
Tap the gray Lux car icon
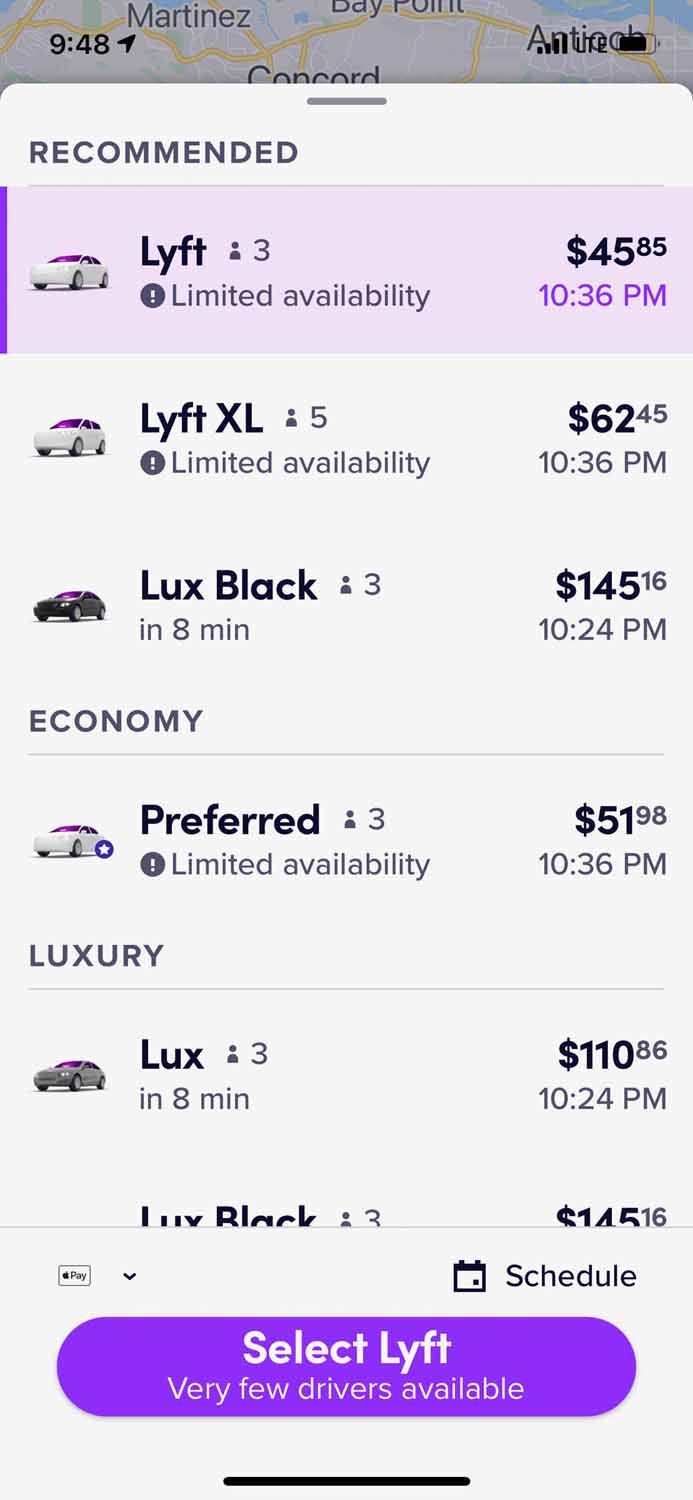click(x=68, y=1075)
